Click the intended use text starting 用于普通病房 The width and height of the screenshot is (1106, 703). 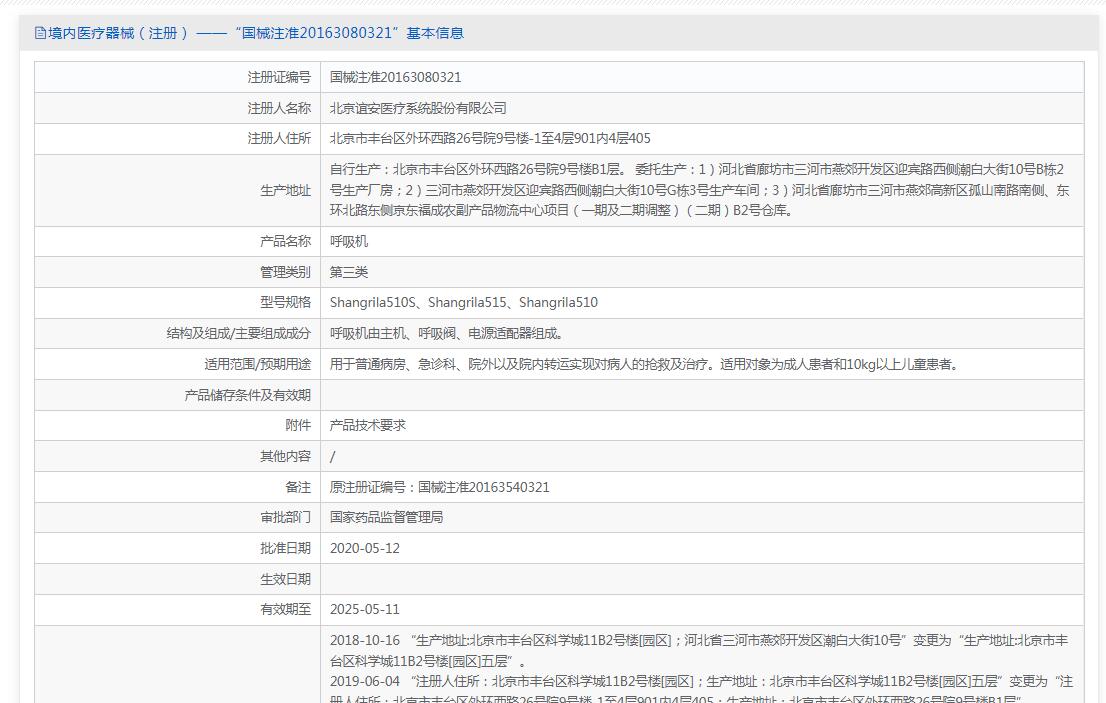pyautogui.click(x=644, y=365)
